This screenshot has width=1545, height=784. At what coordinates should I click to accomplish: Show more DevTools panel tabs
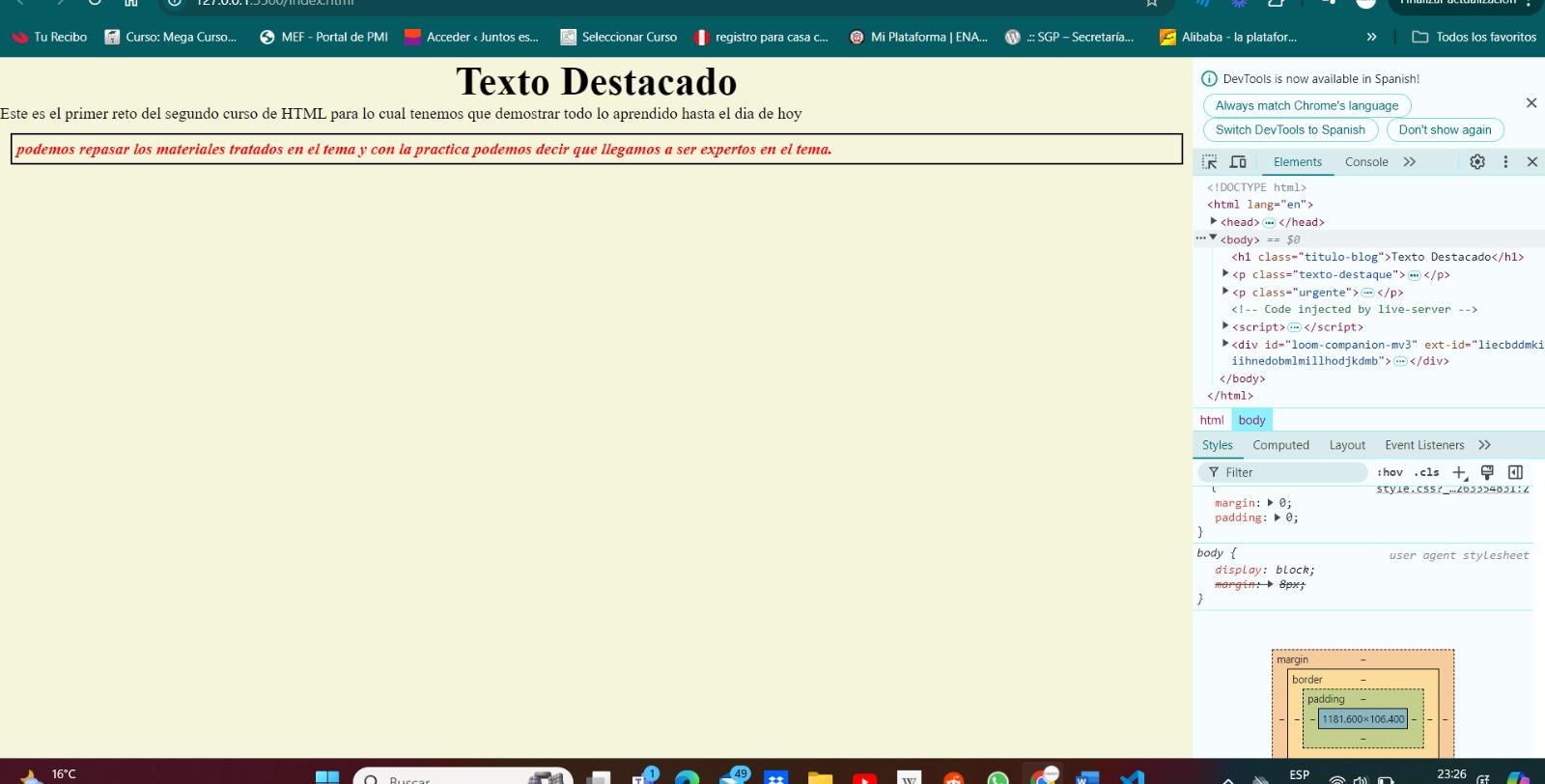click(1410, 162)
